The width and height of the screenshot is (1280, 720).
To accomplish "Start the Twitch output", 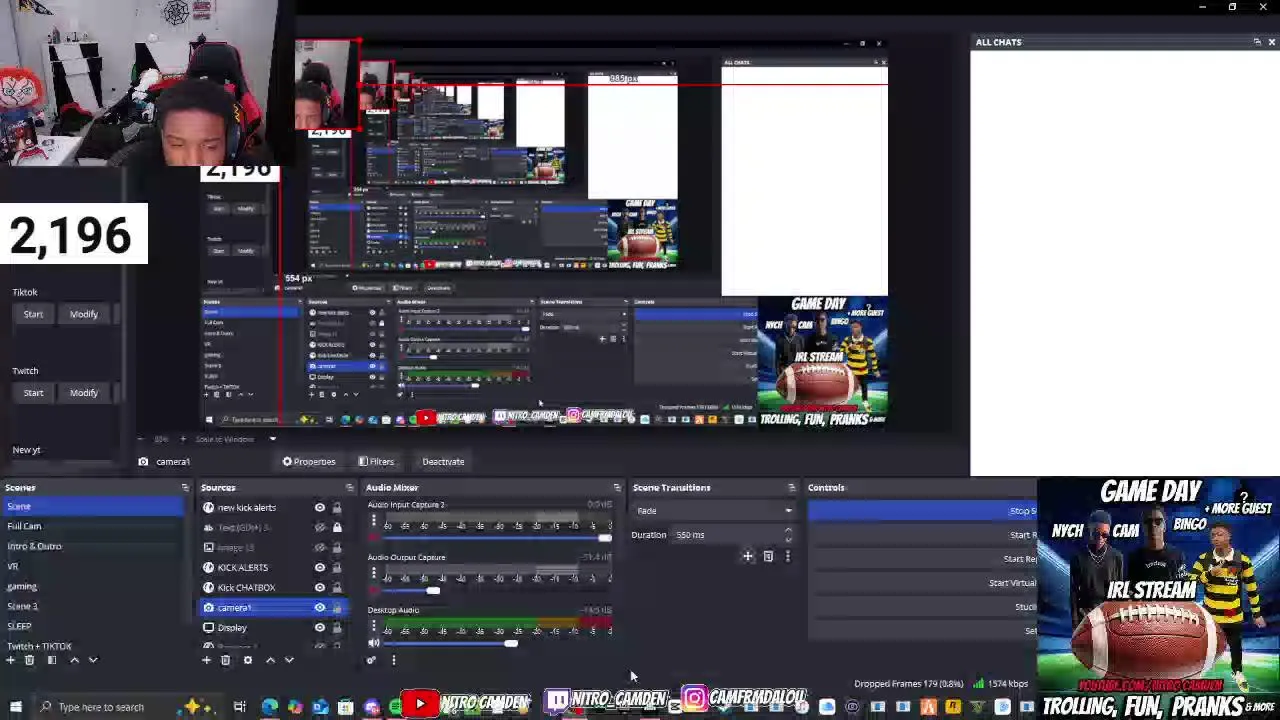I will (x=33, y=393).
